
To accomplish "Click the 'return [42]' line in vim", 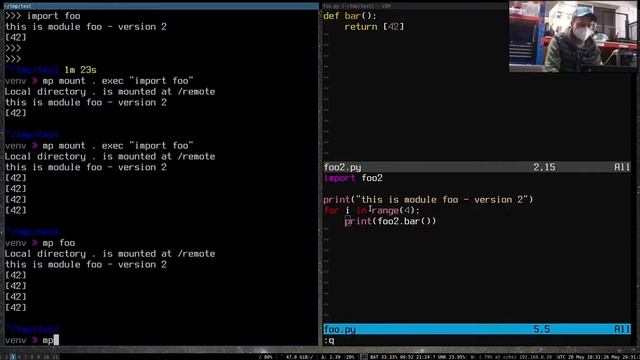I will pos(374,27).
